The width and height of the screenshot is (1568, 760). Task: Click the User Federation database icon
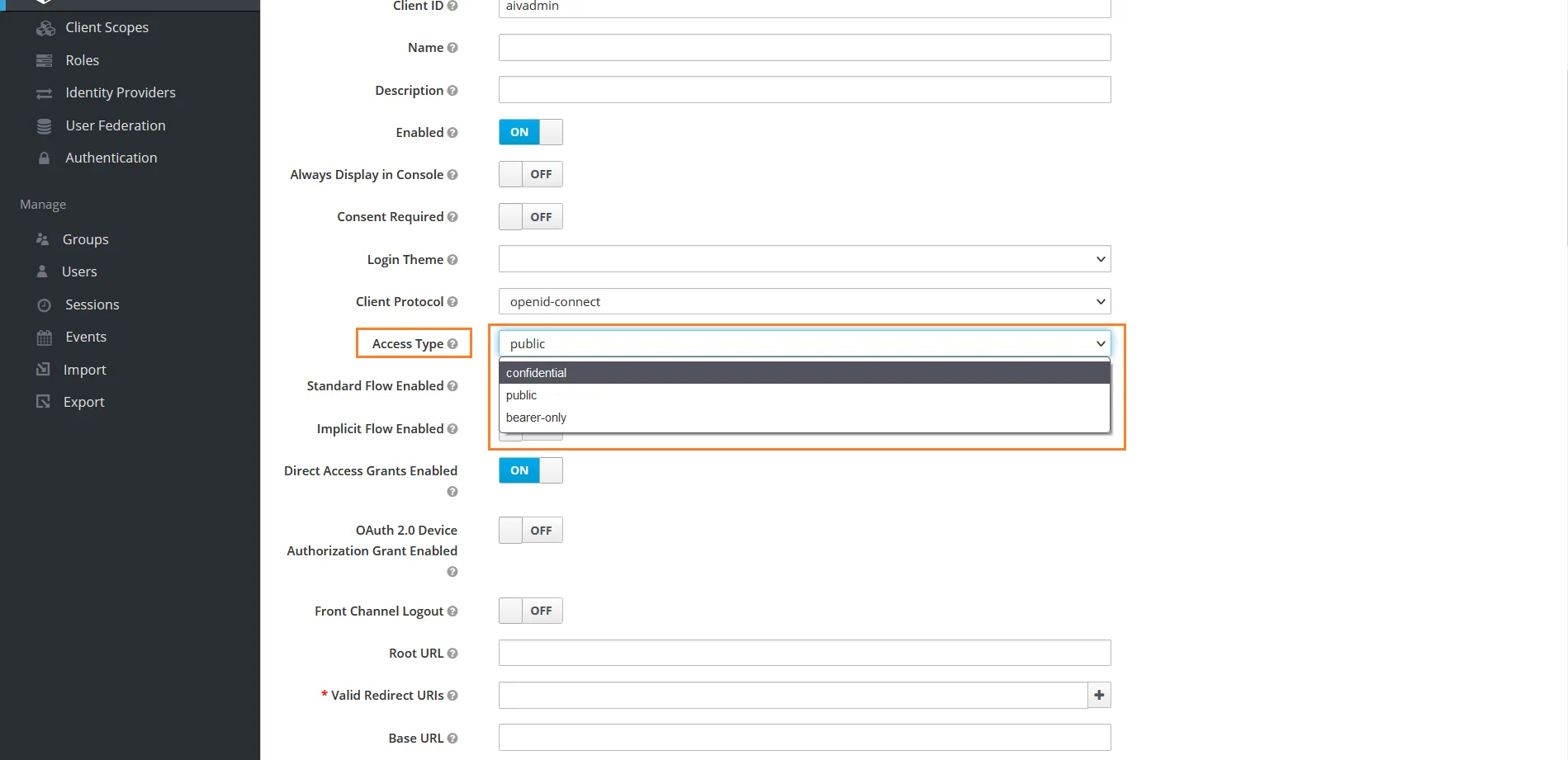45,126
